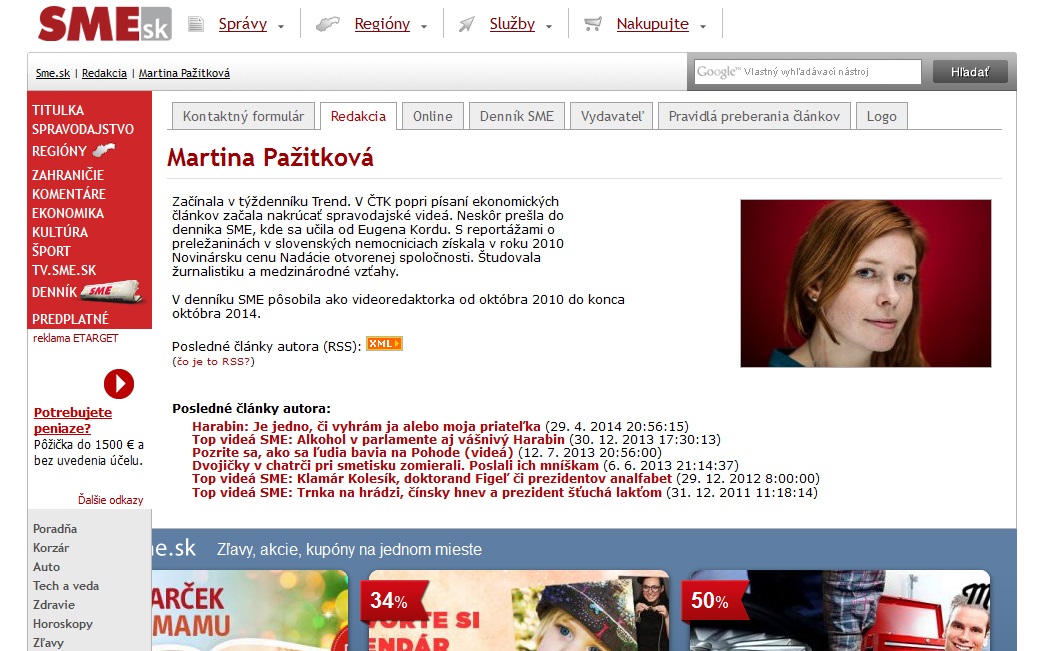Click the SME.sk logo
The width and height of the screenshot is (1039, 651).
coord(104,23)
